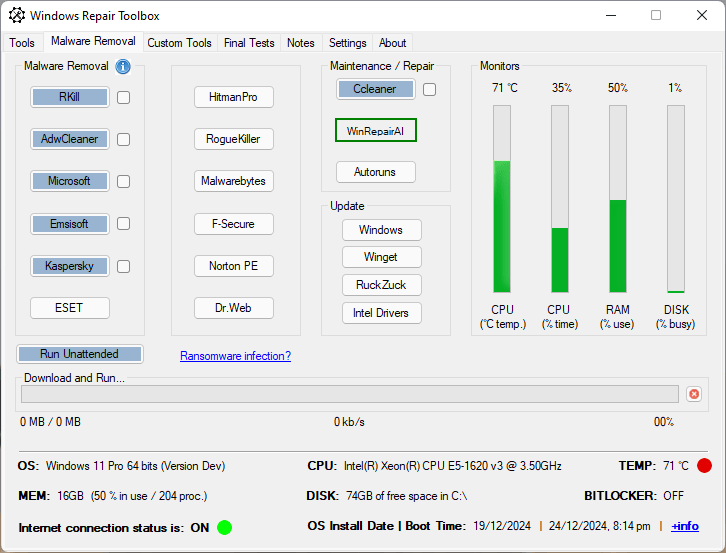Click the Windows Repair Toolbox app icon
The width and height of the screenshot is (726, 553).
tap(17, 15)
